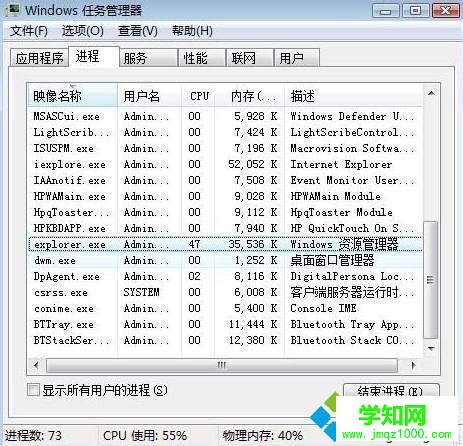Screen dimensions: 463x446
Task: Minimize the Task Manager window
Action: [386, 11]
